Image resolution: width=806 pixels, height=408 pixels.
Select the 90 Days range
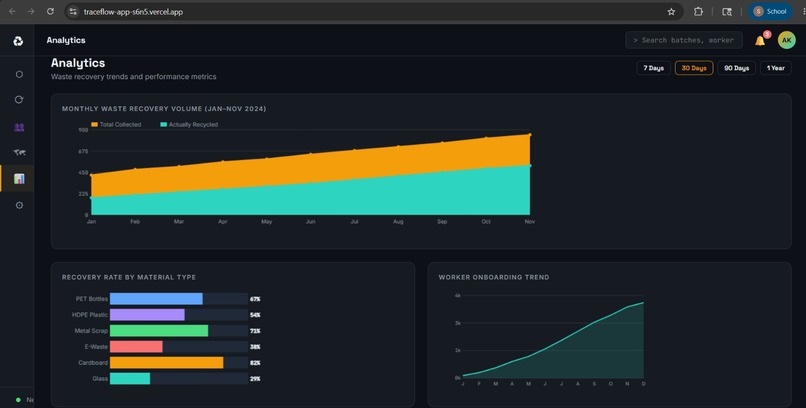pyautogui.click(x=737, y=68)
